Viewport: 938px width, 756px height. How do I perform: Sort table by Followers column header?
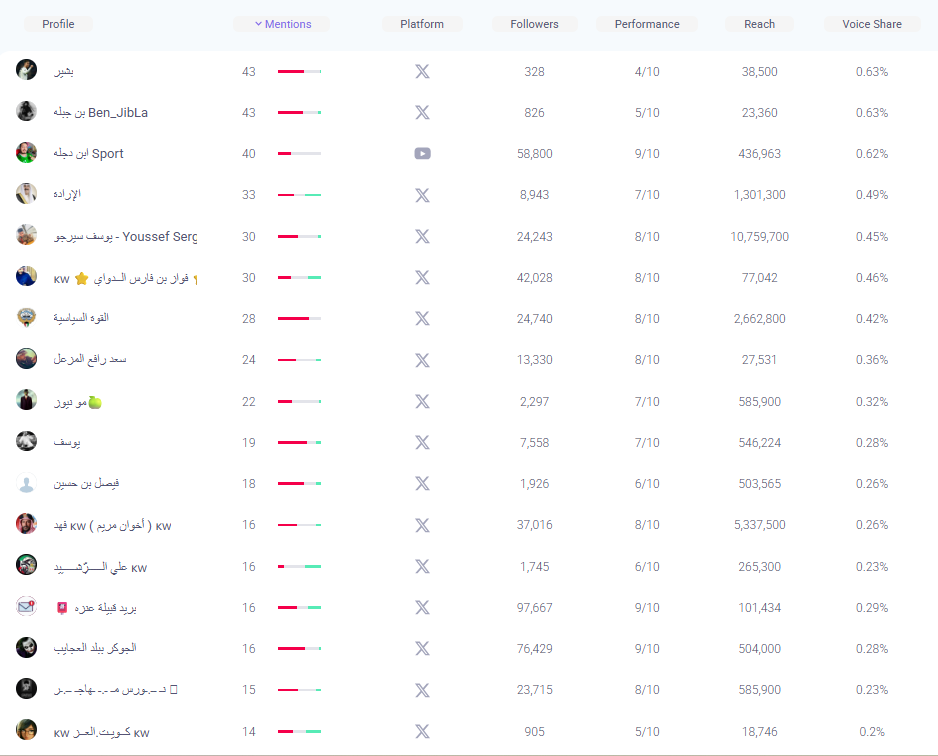tap(534, 24)
